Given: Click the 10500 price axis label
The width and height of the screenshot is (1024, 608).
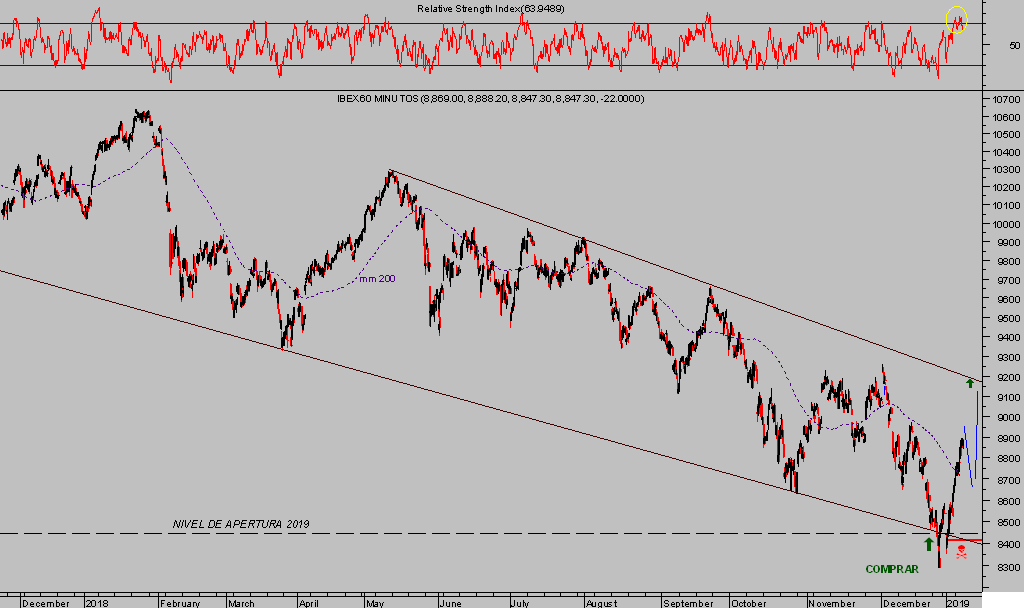Looking at the screenshot, I should tap(1006, 135).
